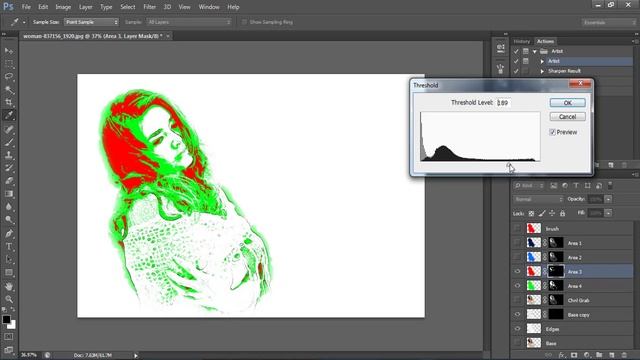The image size is (640, 360).
Task: Click the Lock transparent pixels icon
Action: pyautogui.click(x=531, y=213)
